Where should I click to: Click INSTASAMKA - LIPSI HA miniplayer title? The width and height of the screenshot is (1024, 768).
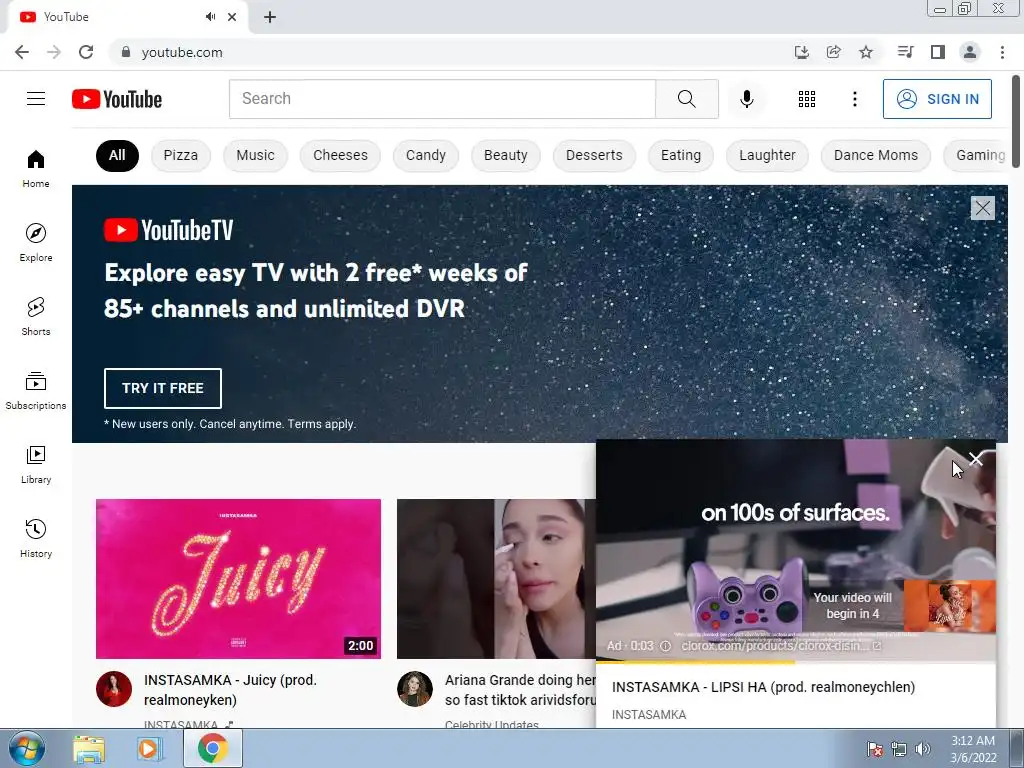click(763, 687)
